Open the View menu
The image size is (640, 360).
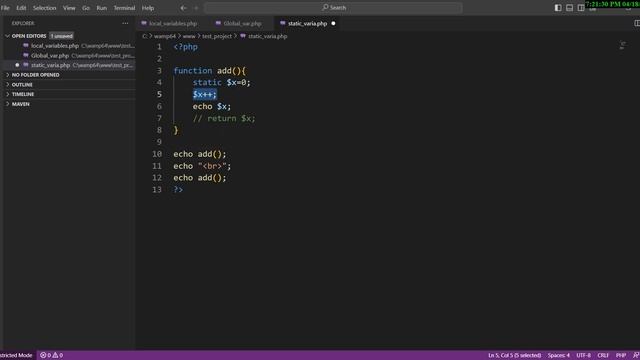coord(69,8)
